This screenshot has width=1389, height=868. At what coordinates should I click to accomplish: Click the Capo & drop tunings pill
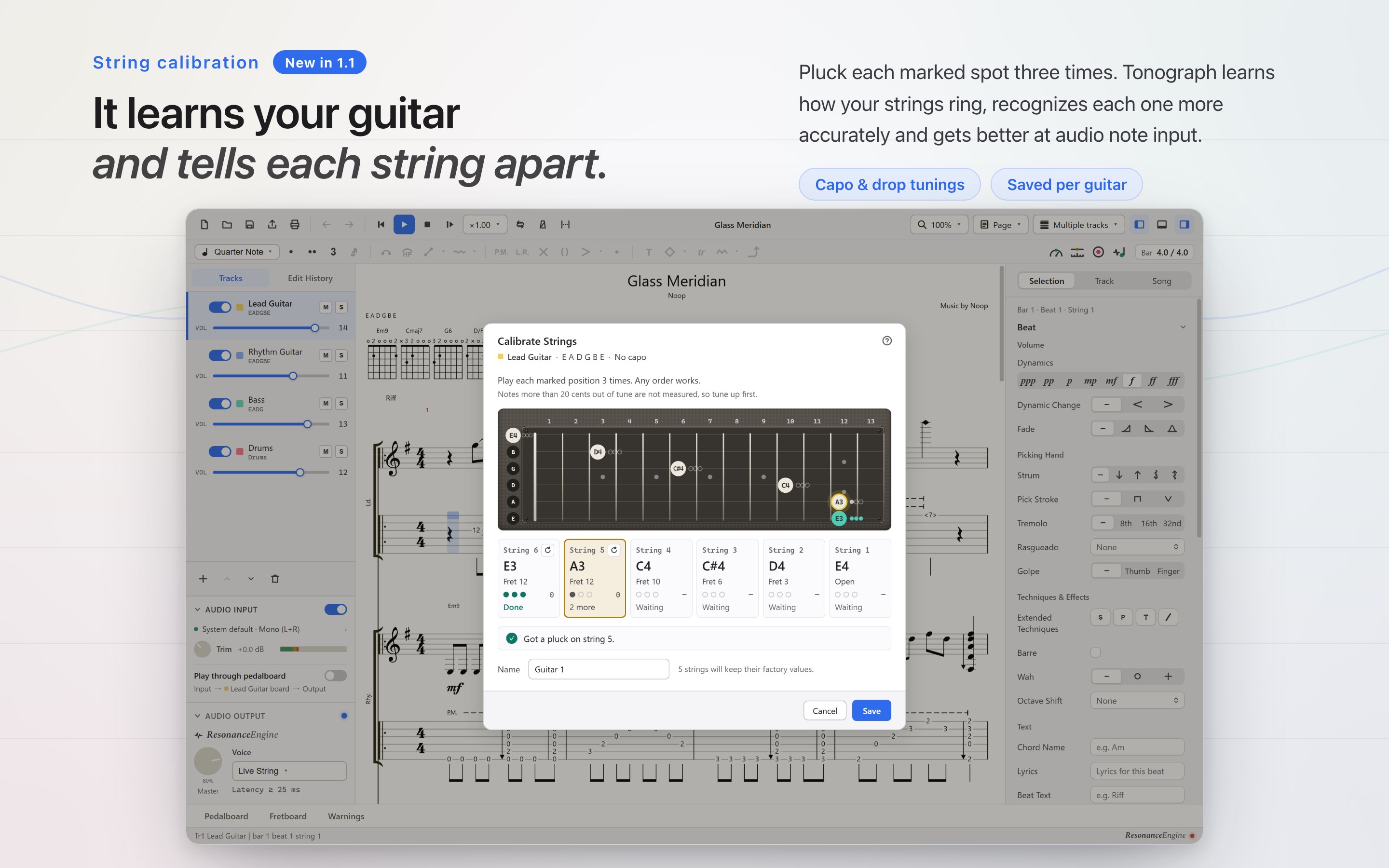click(889, 184)
